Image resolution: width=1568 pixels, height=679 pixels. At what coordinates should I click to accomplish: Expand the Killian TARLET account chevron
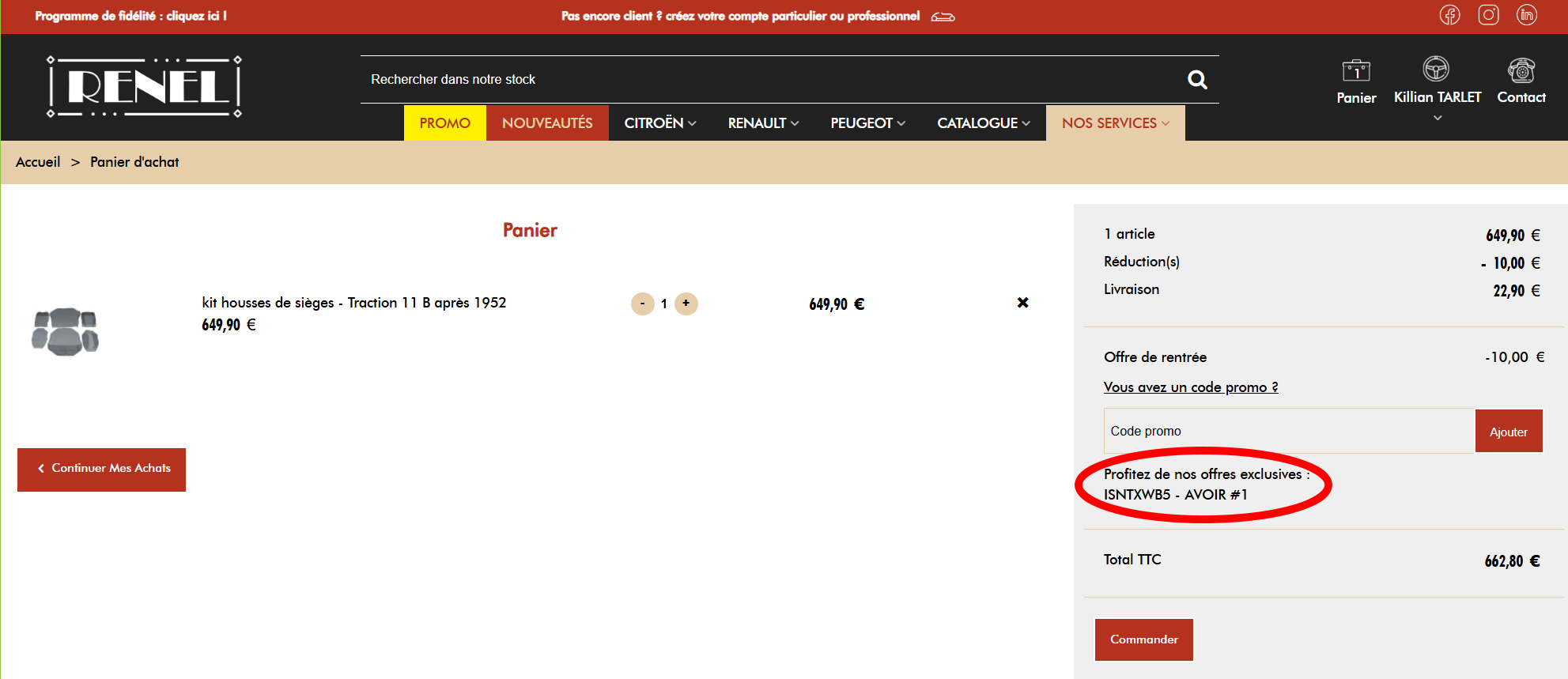[1438, 118]
